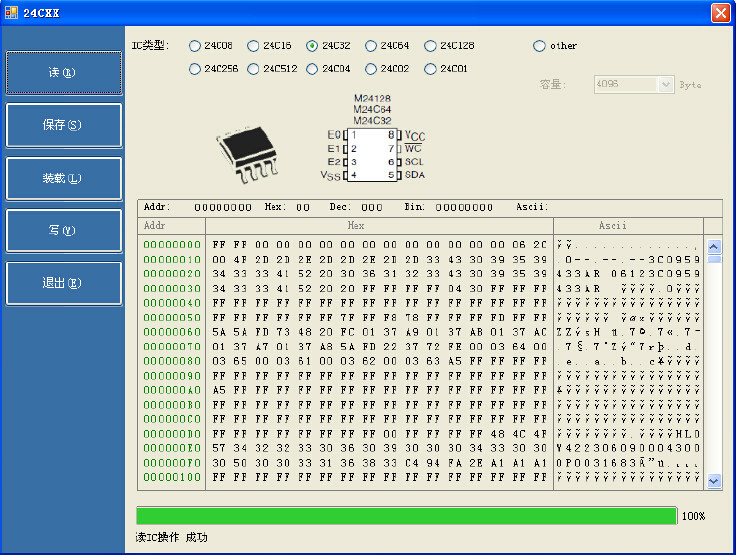Click the Hex column header

tap(379, 225)
